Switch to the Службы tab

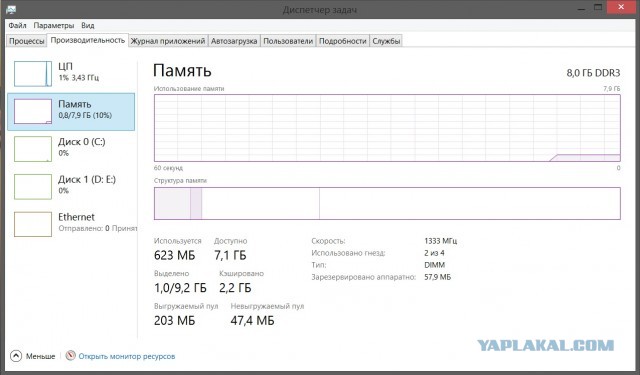(x=386, y=41)
